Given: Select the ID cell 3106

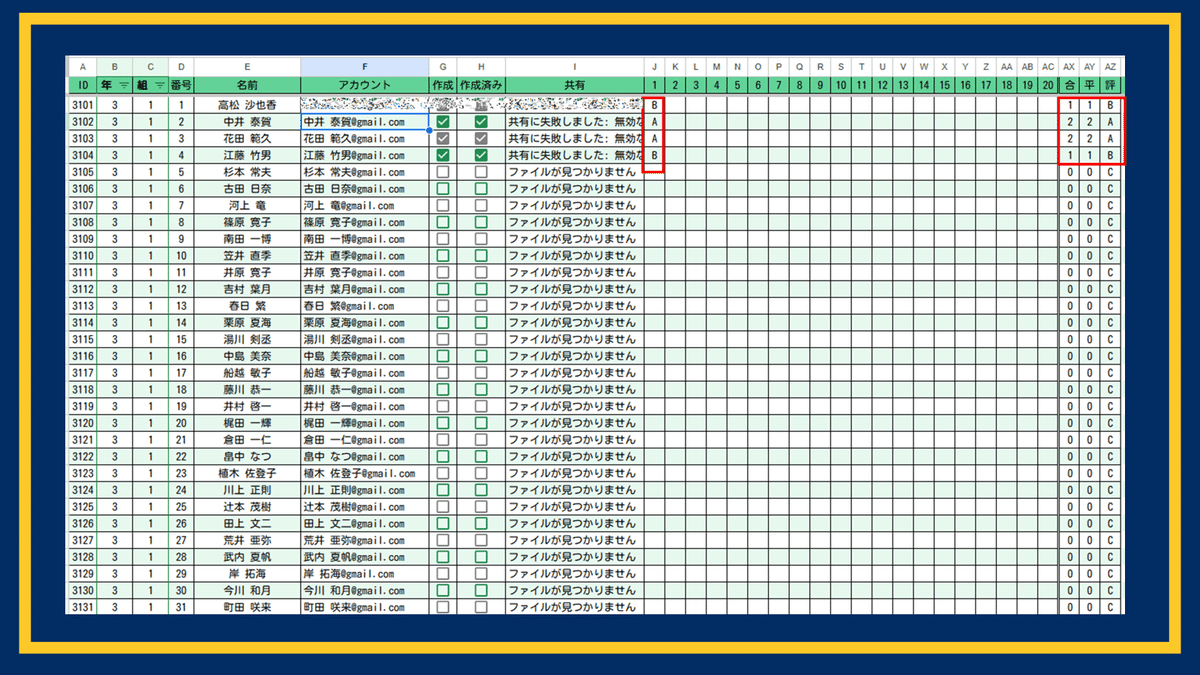Looking at the screenshot, I should (83, 189).
